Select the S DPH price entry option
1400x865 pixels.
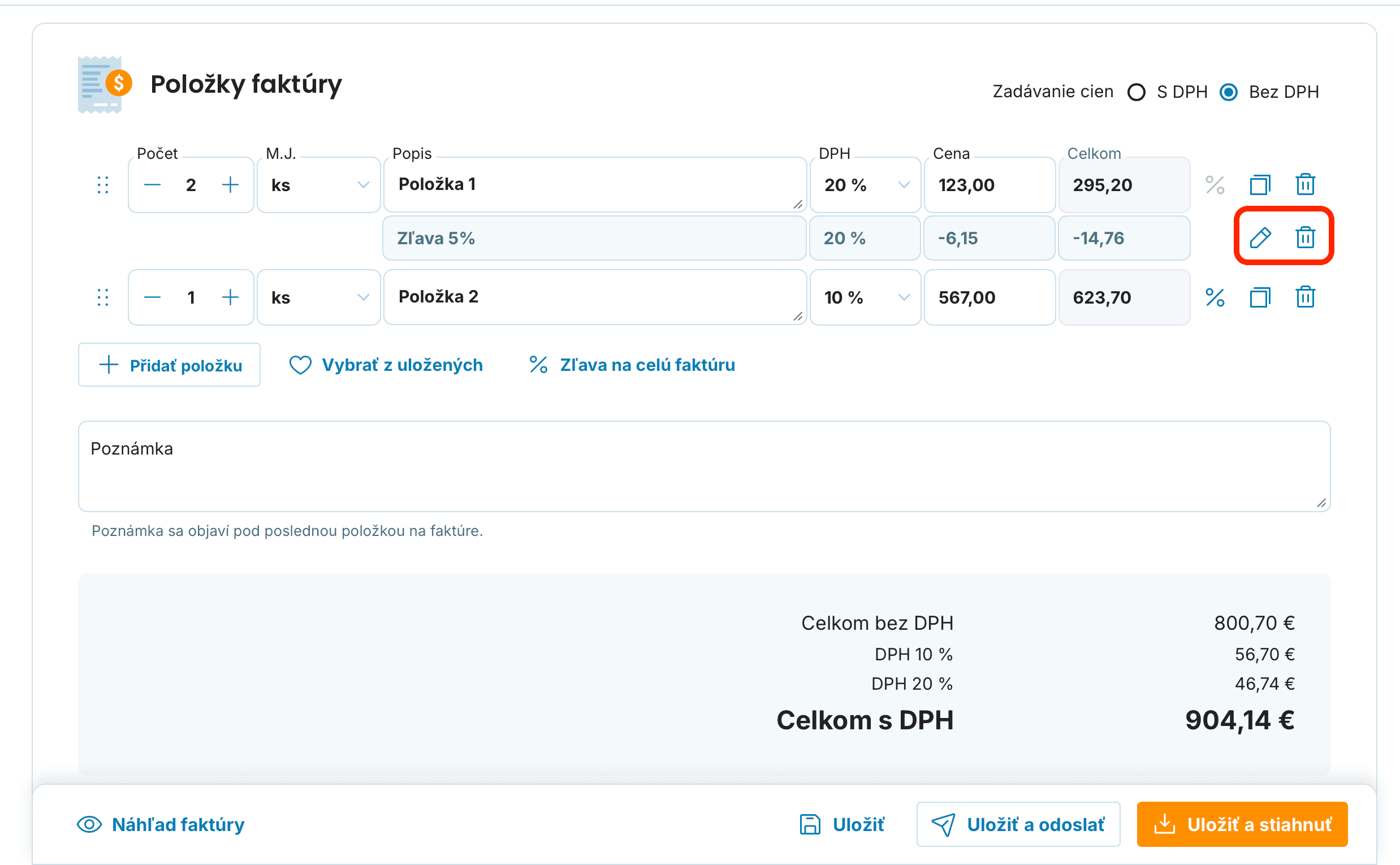pyautogui.click(x=1137, y=92)
